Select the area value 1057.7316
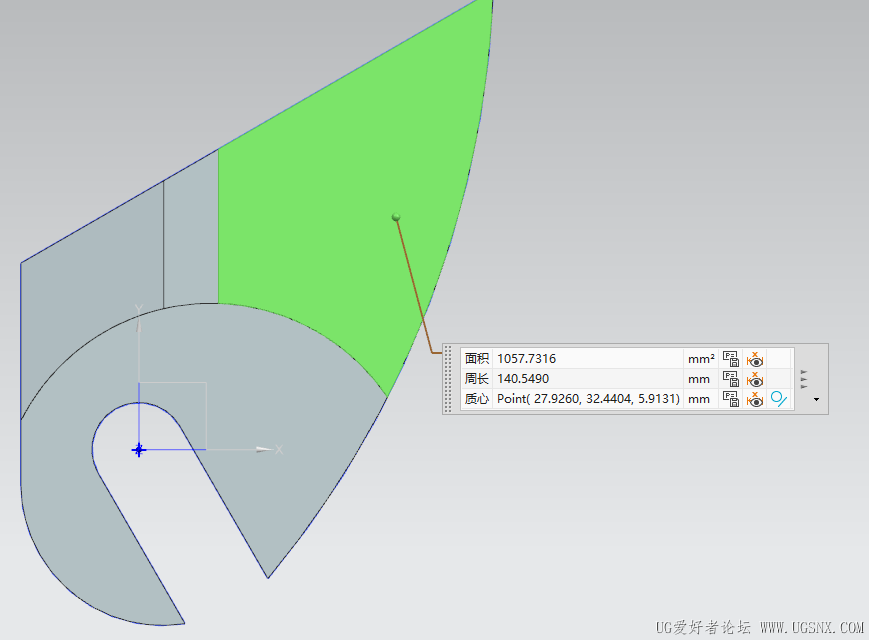 coord(526,359)
